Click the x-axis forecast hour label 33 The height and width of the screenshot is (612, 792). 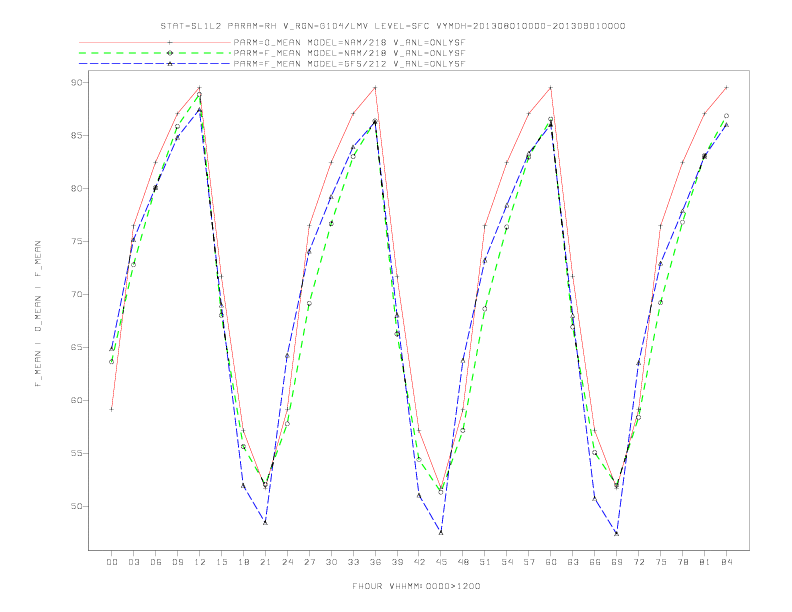pyautogui.click(x=353, y=562)
